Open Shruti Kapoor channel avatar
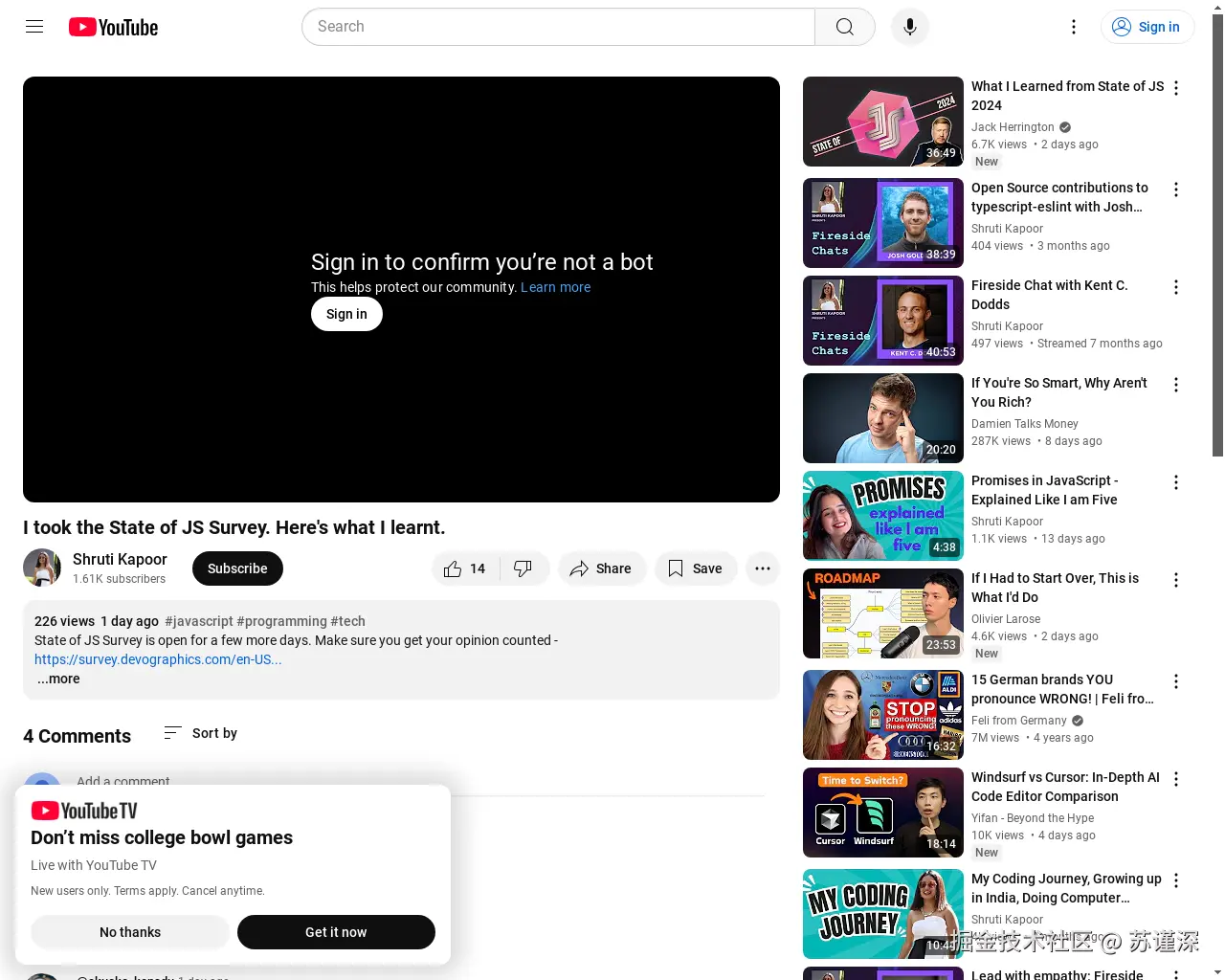The height and width of the screenshot is (980, 1225). coord(42,568)
